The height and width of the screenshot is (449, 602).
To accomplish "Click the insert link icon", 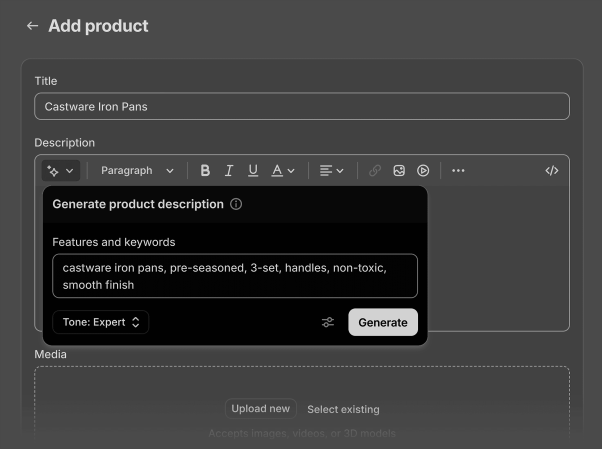I will click(x=375, y=171).
